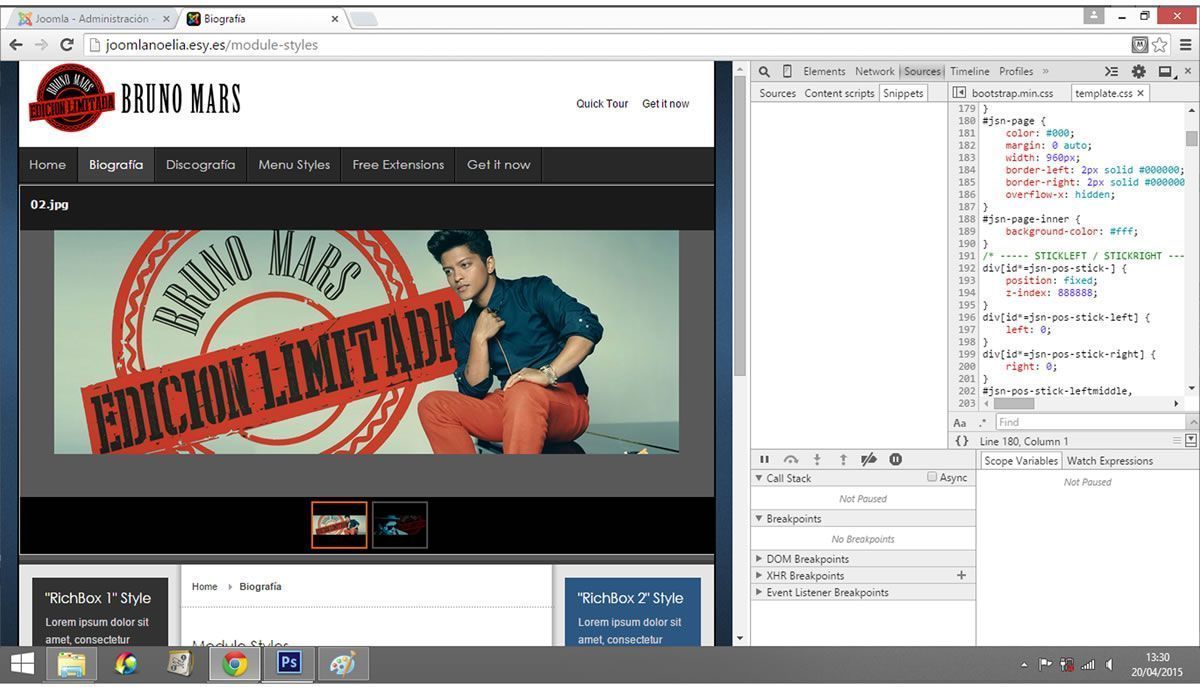Open DevTools search magnifier icon
The height and width of the screenshot is (687, 1200).
coord(764,71)
